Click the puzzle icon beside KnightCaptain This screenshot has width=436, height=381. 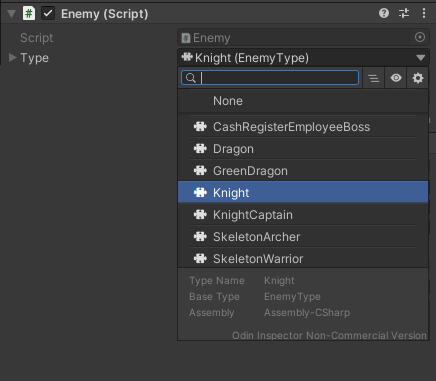tap(200, 215)
